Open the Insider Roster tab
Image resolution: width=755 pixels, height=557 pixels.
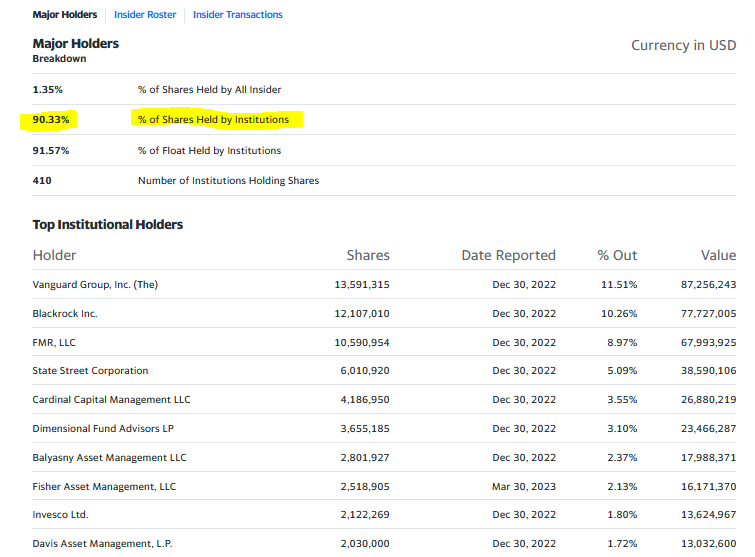(145, 14)
